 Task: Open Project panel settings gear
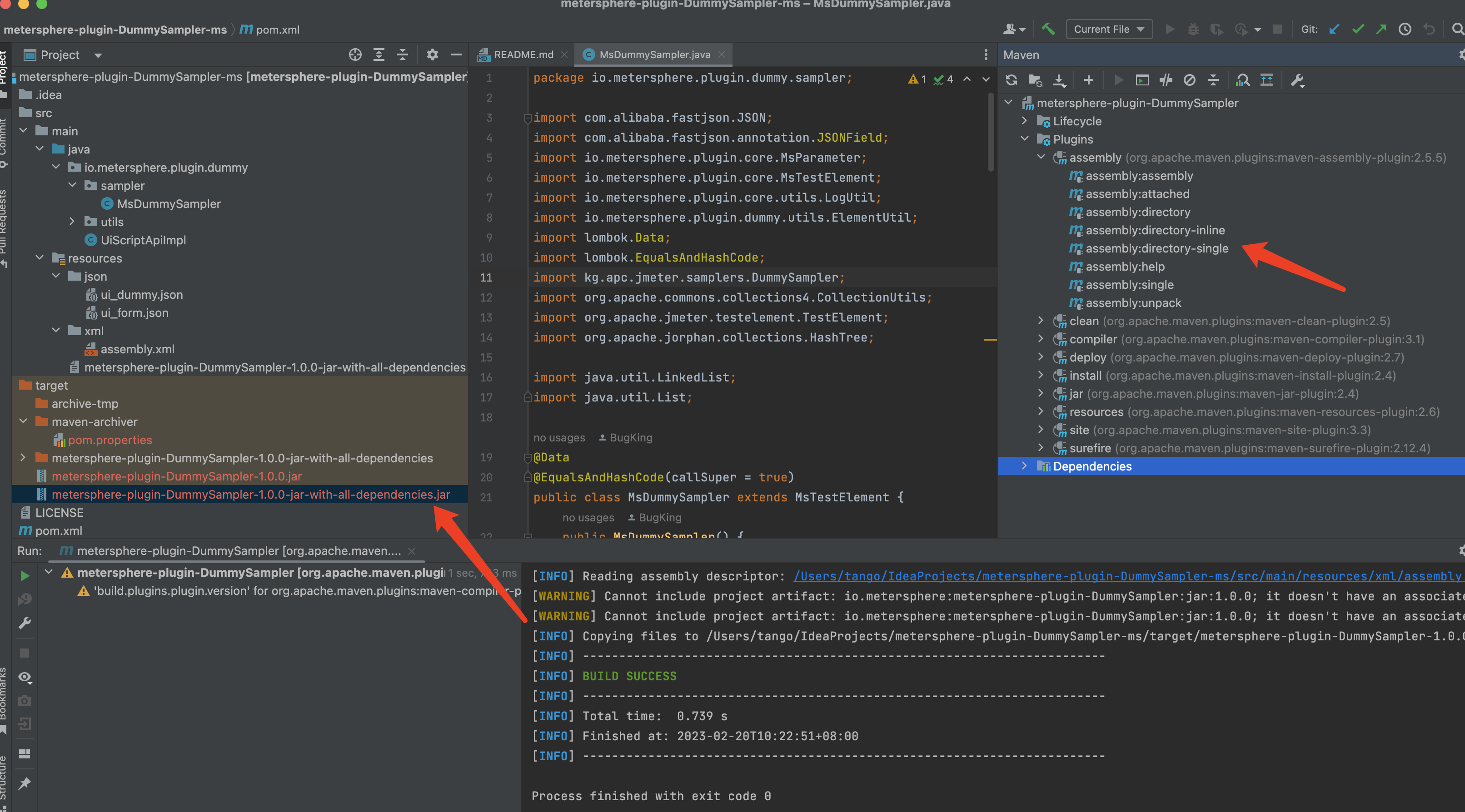click(x=432, y=54)
